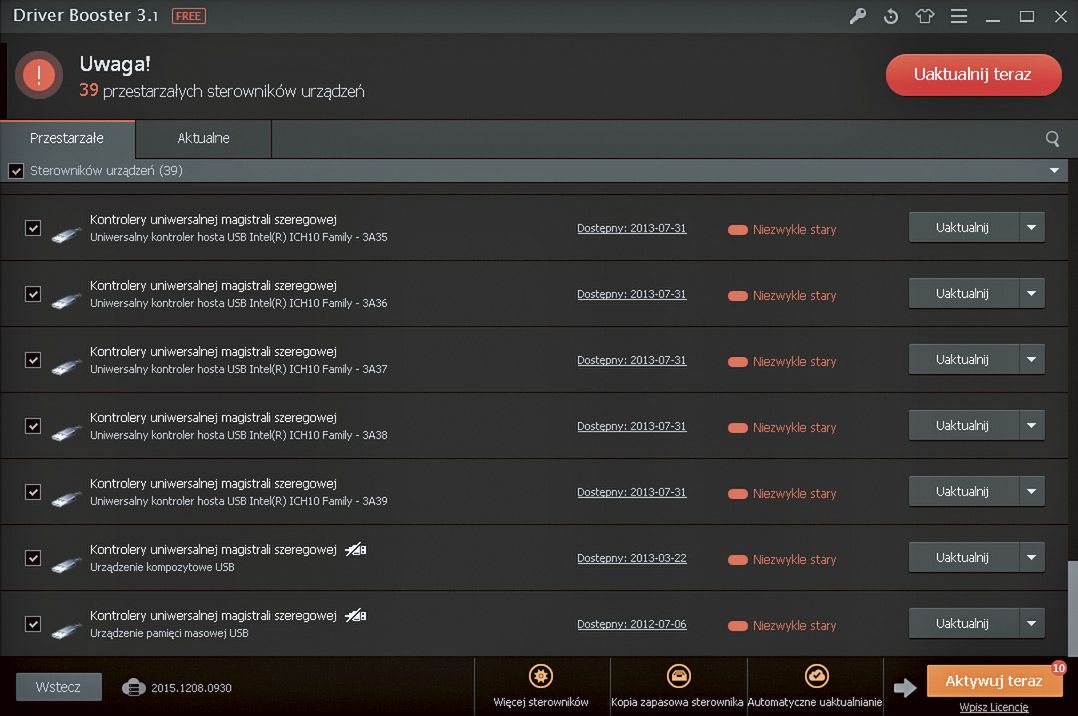Open the hamburger menu icon
The image size is (1078, 716).
[959, 16]
